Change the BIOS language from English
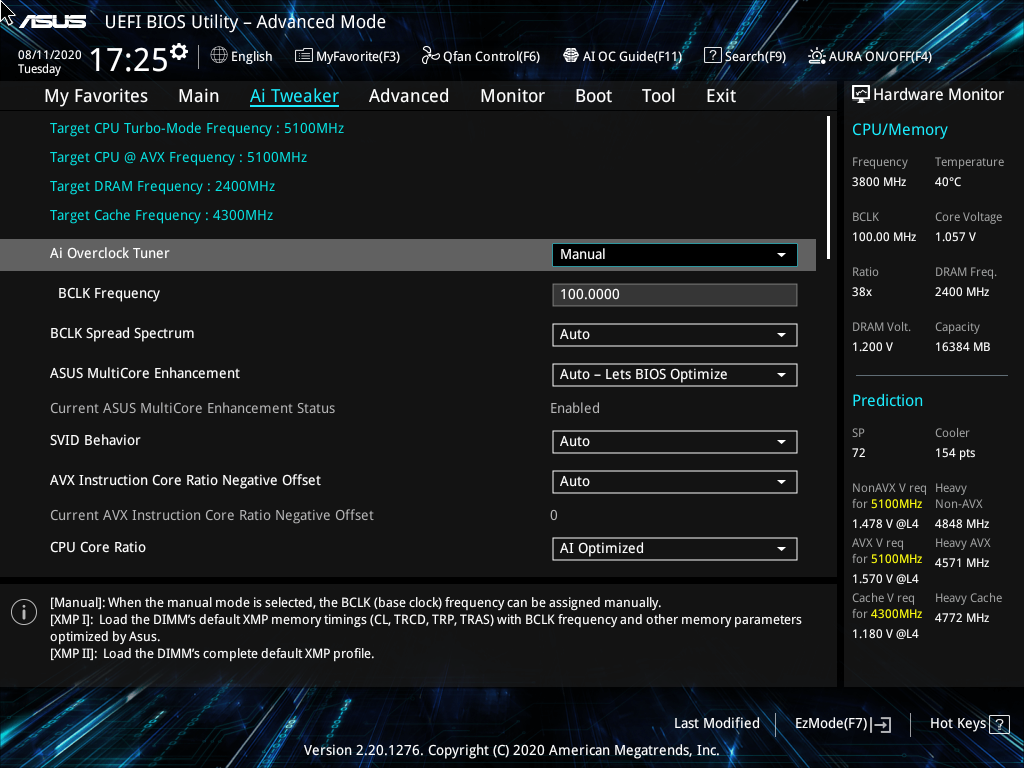1024x768 pixels. pyautogui.click(x=241, y=56)
